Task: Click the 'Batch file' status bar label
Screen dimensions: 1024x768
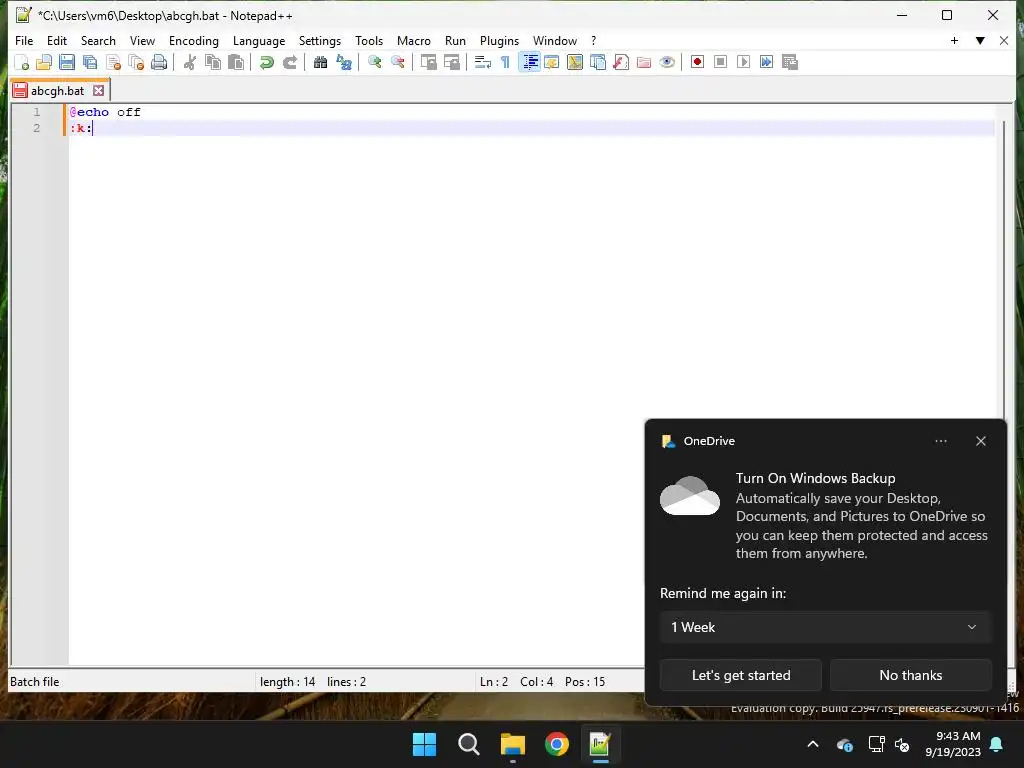Action: tap(35, 682)
